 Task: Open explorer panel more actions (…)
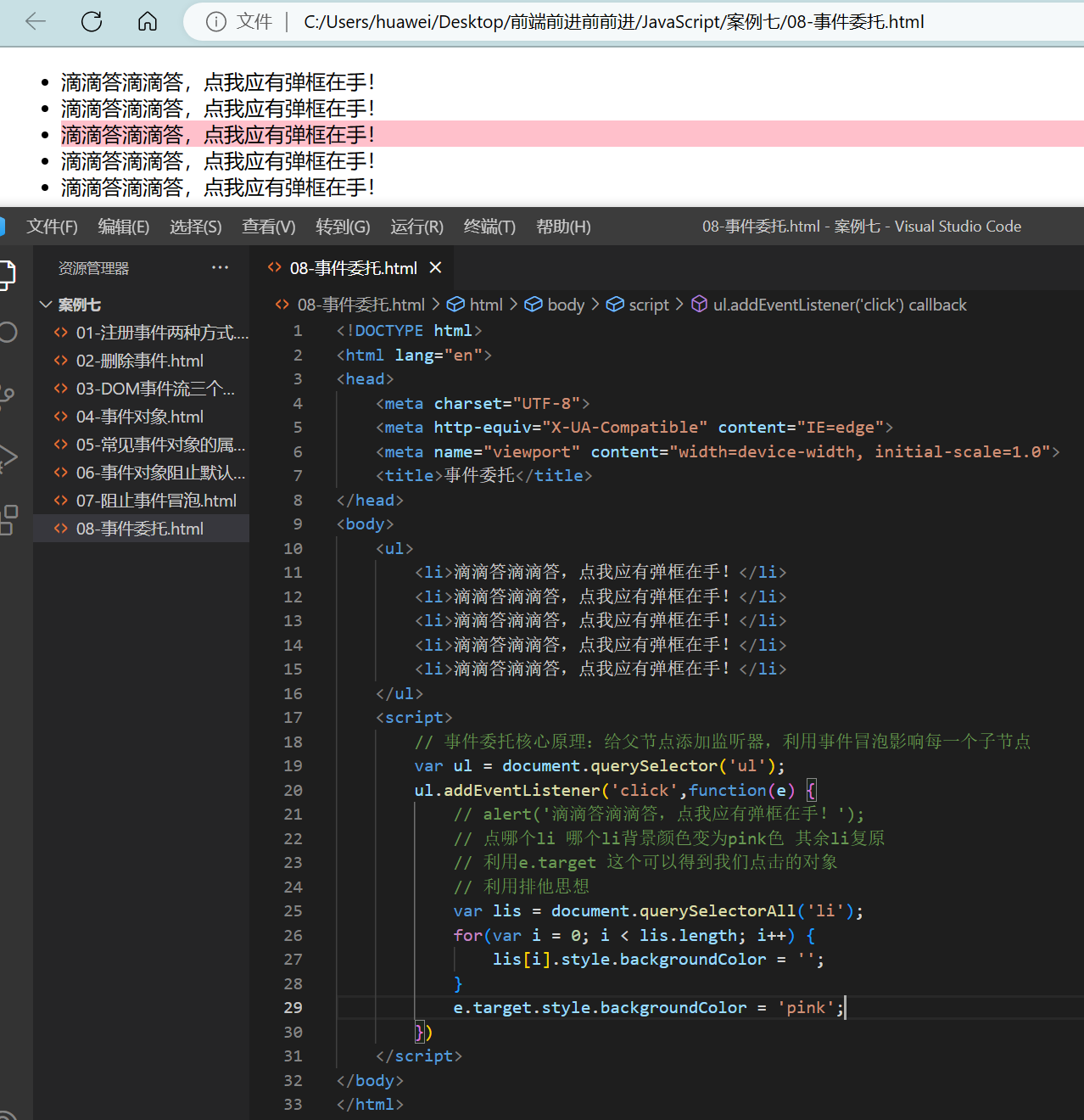pos(221,267)
